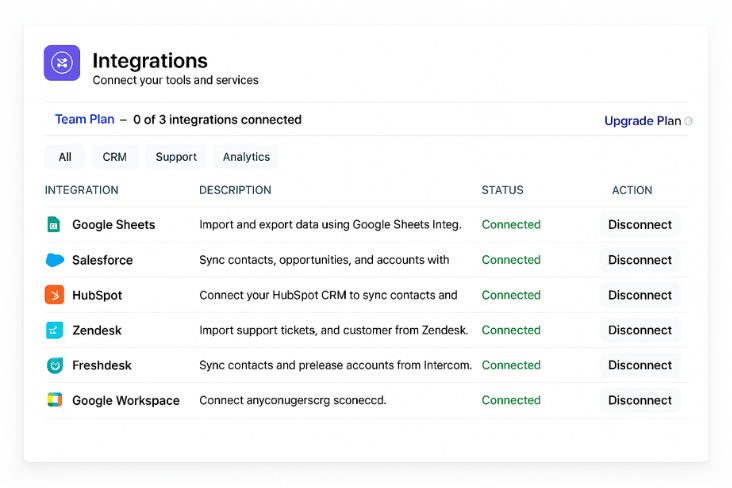Click the ACTION column header
Screen dimensions: 732x488
click(632, 190)
